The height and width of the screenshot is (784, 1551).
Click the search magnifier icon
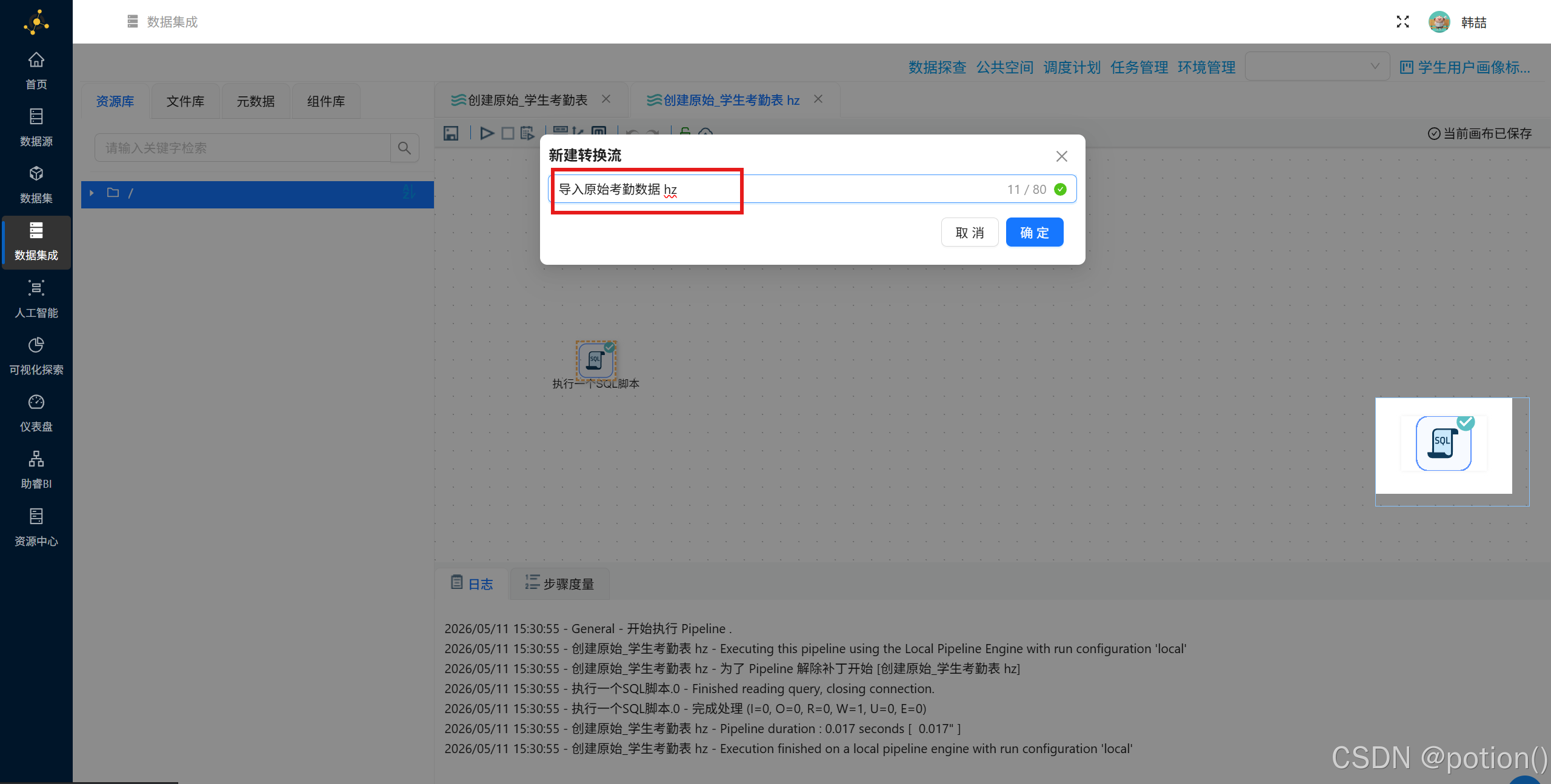pos(404,148)
